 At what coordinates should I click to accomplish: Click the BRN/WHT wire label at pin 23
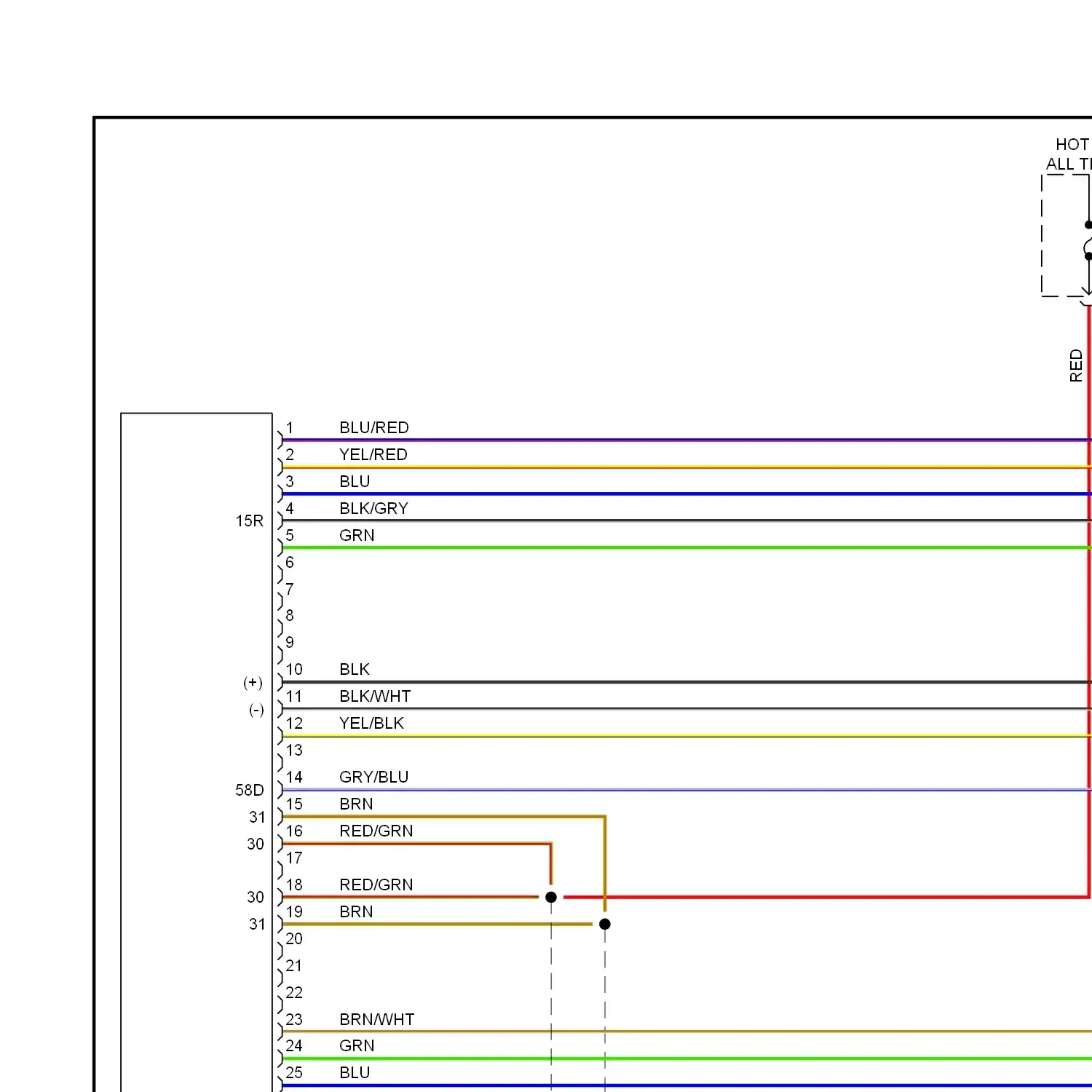(377, 1019)
